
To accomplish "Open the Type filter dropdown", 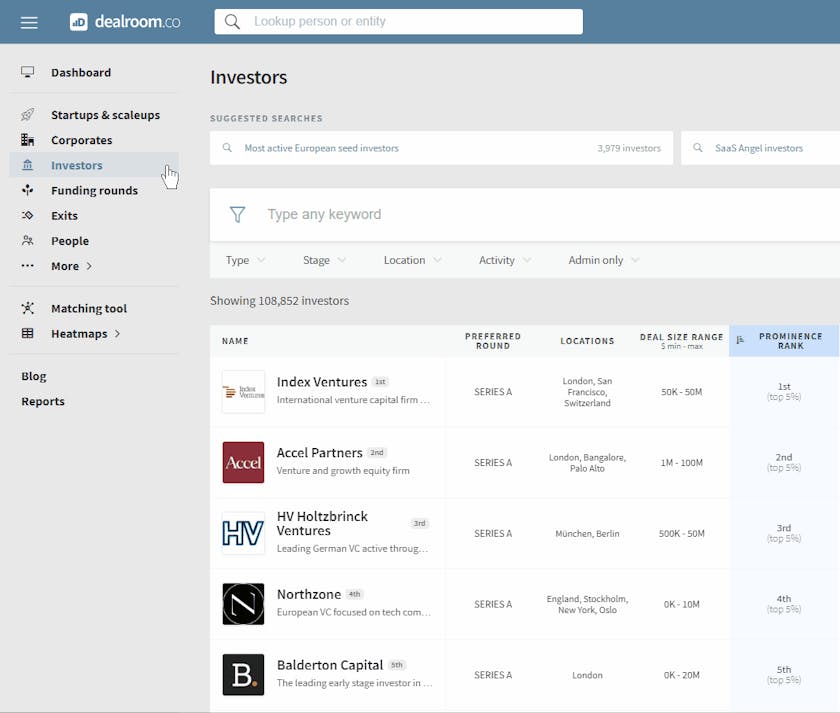I will pos(245,260).
